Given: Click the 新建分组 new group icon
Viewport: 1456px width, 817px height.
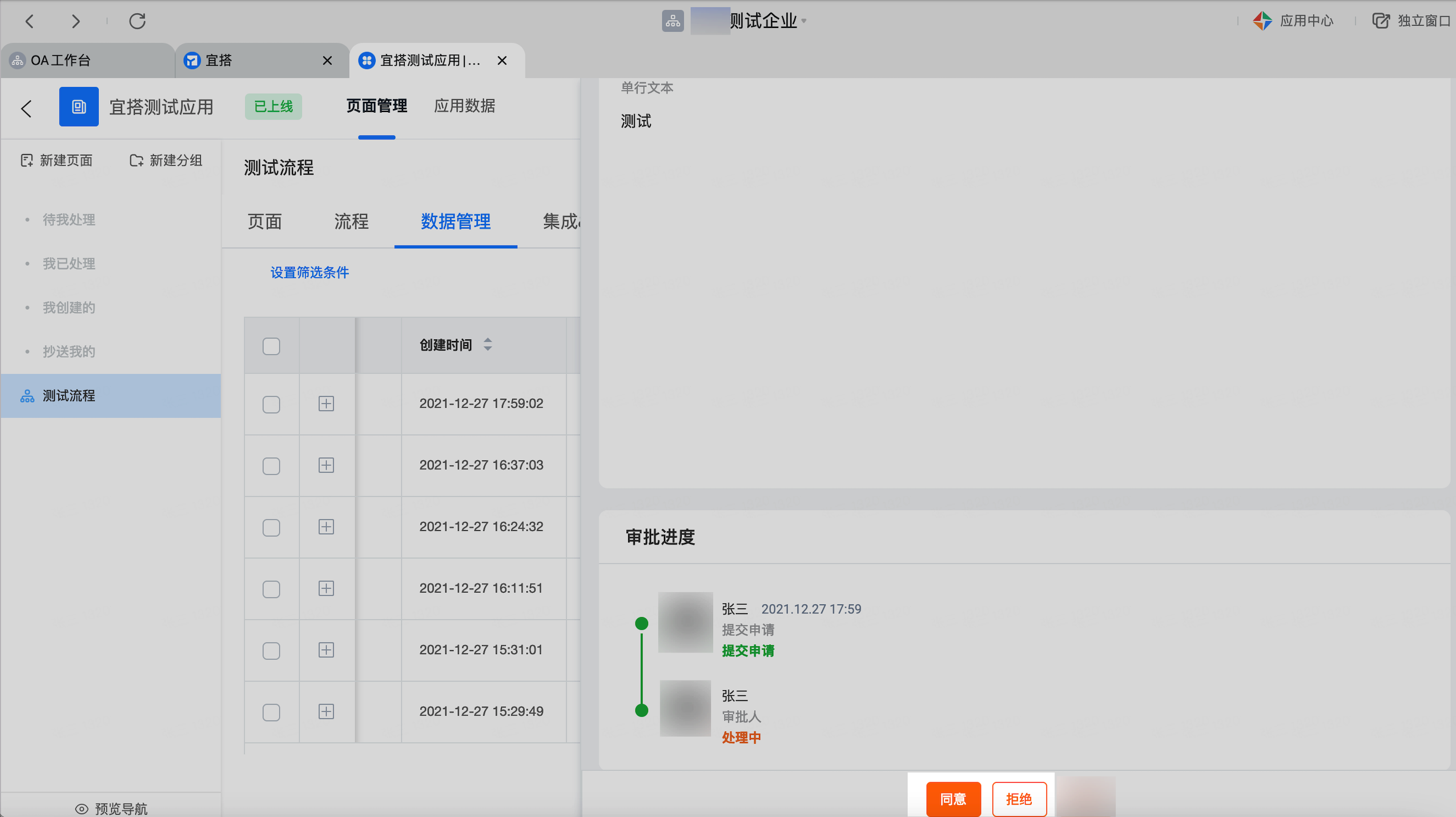Looking at the screenshot, I should tap(136, 161).
